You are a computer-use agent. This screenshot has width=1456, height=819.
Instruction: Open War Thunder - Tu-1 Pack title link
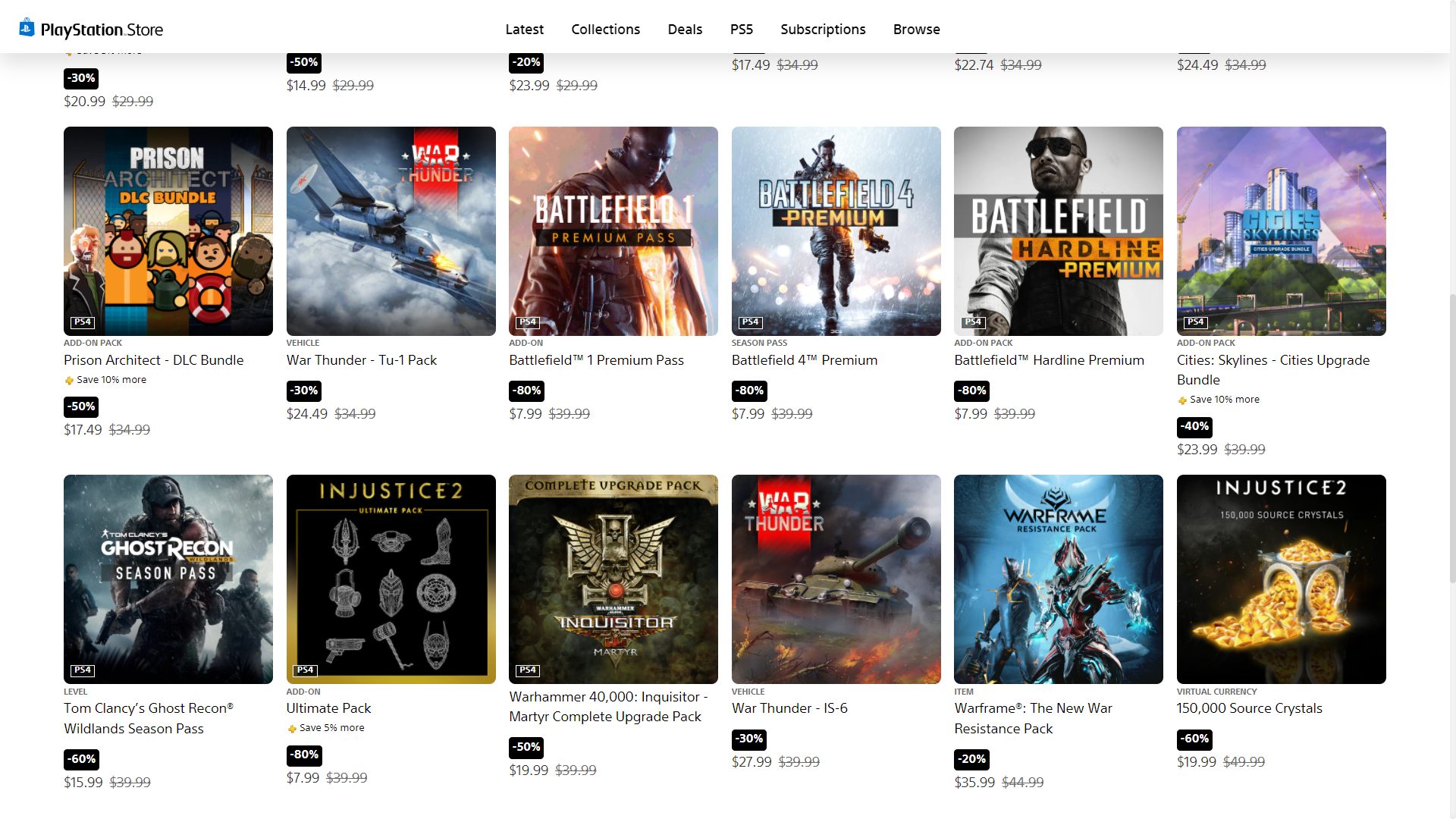362,360
